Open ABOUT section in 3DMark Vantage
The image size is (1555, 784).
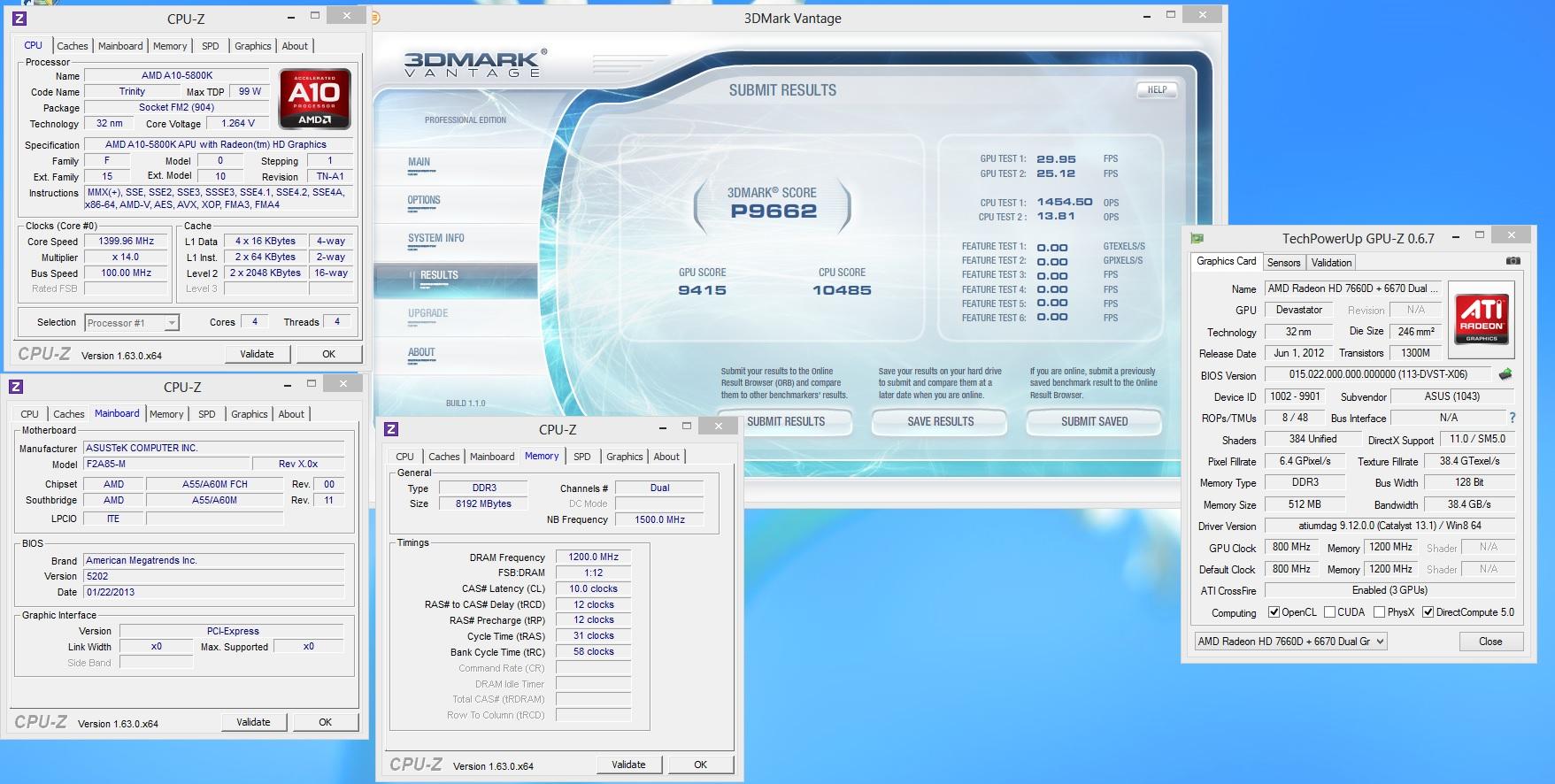pyautogui.click(x=421, y=352)
